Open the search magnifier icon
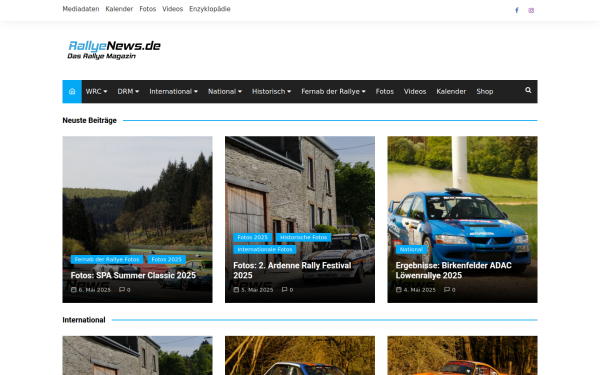 point(528,90)
